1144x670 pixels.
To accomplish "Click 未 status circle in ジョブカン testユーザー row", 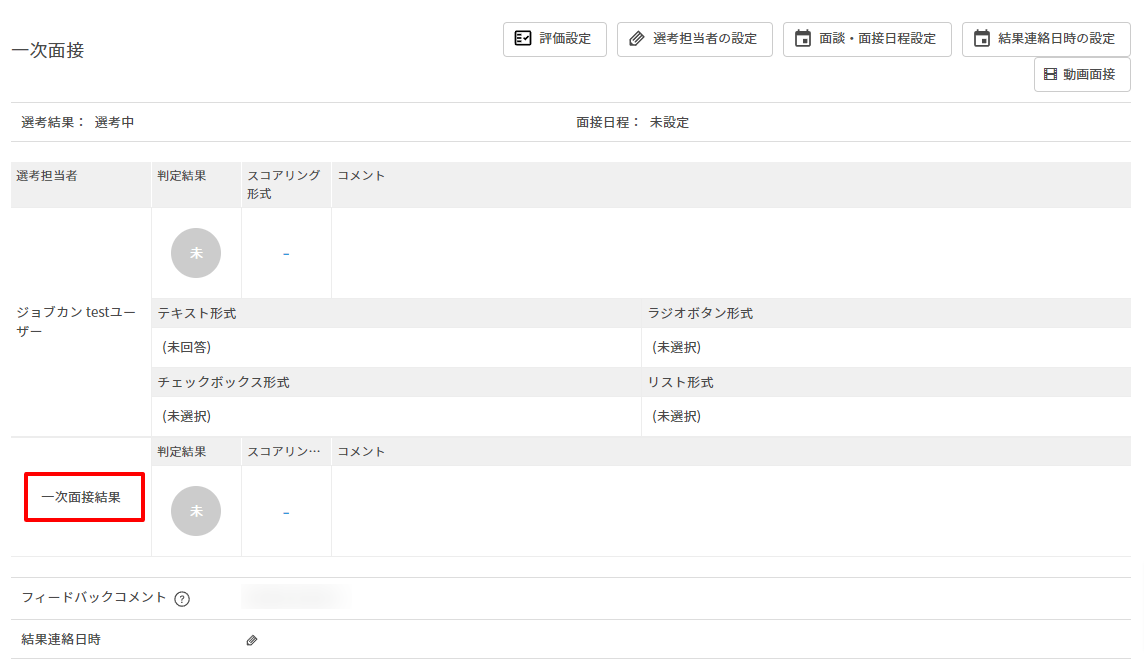I will tap(196, 253).
